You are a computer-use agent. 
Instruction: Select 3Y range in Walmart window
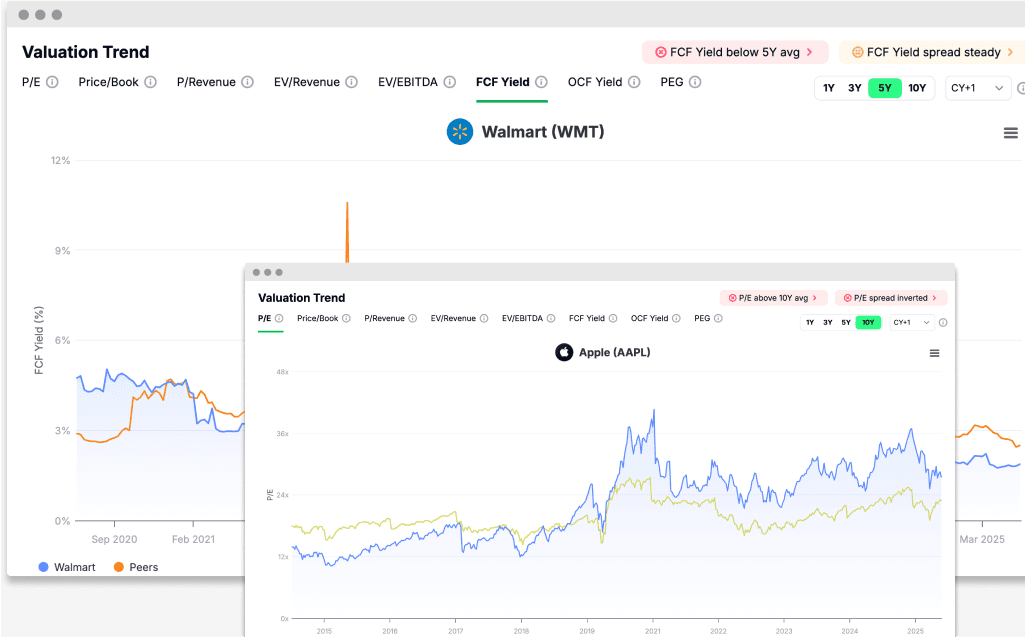(x=854, y=88)
